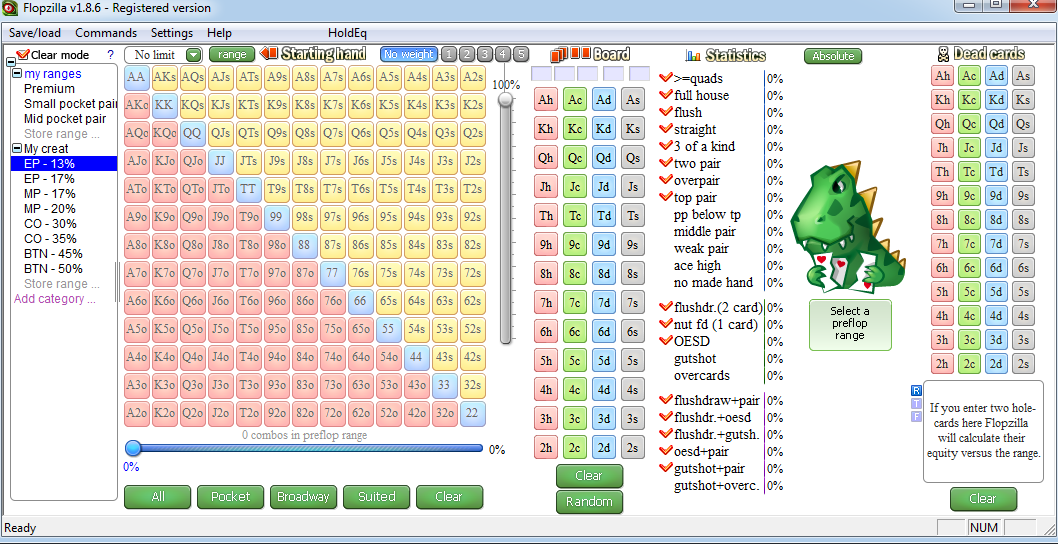The image size is (1058, 544).
Task: Select weight preset number 5
Action: pos(520,55)
